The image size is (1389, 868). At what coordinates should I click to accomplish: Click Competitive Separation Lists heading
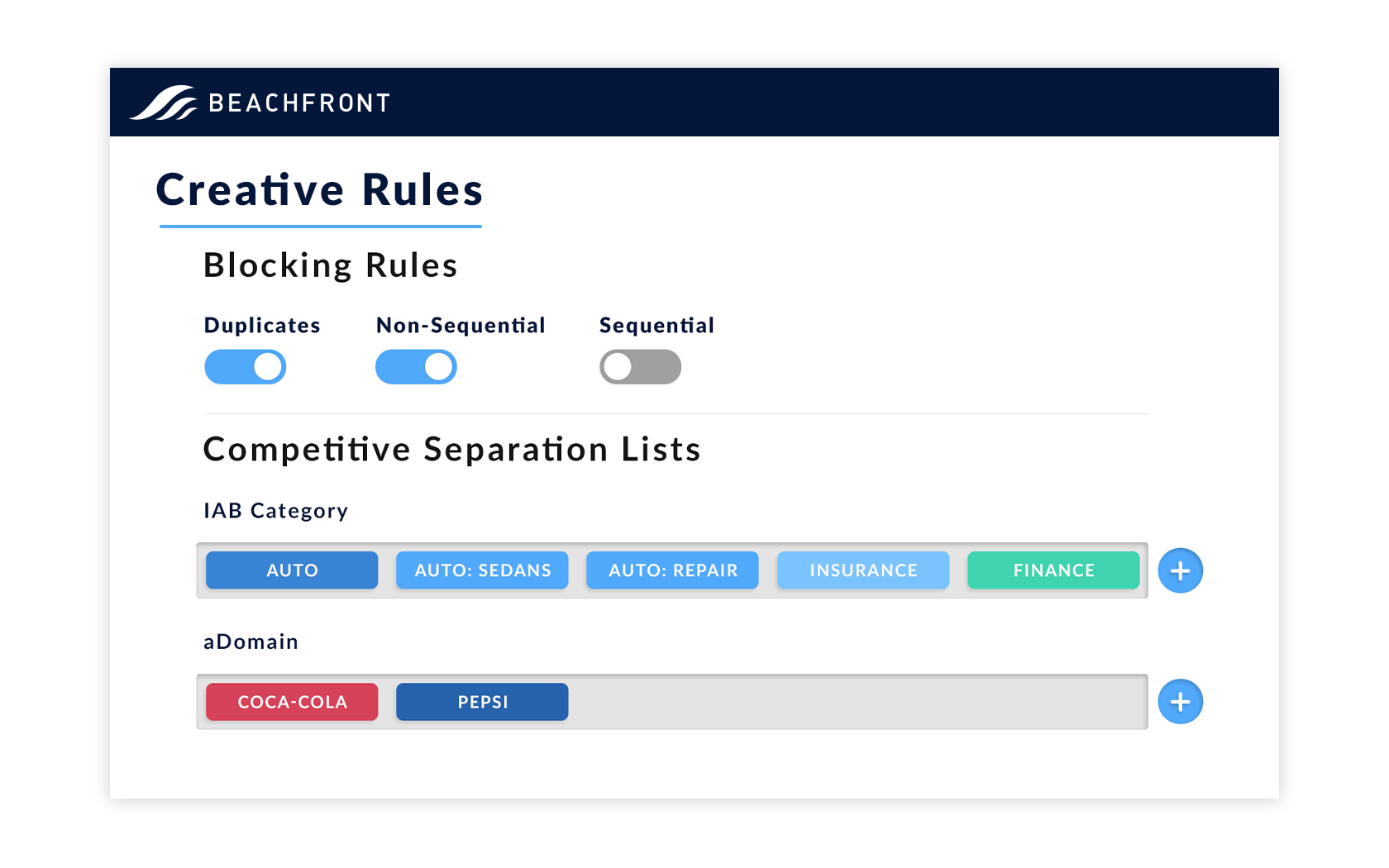(x=452, y=450)
